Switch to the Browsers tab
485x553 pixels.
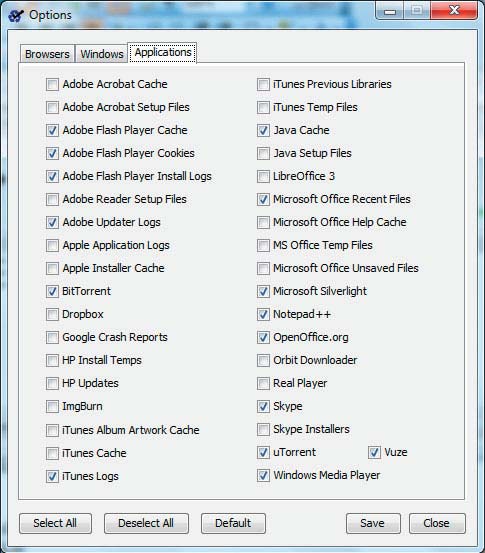pos(47,54)
